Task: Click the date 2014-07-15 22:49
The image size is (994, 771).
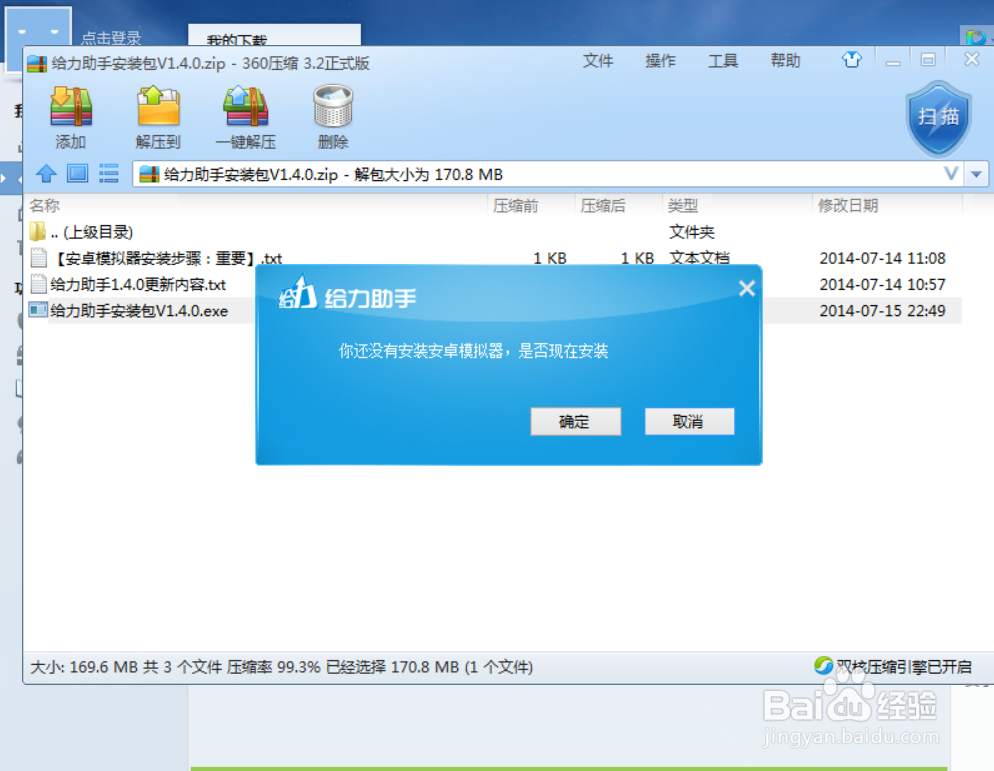Action: point(882,310)
